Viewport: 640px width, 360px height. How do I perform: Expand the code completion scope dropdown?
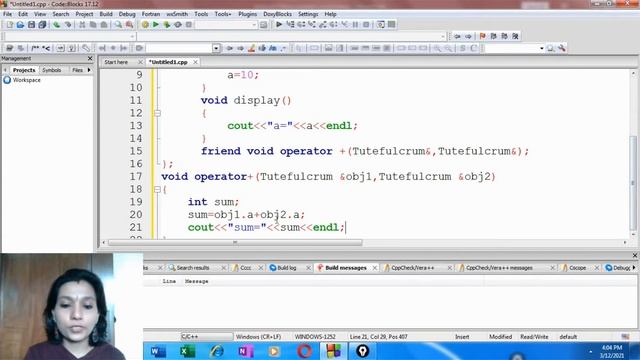132,36
